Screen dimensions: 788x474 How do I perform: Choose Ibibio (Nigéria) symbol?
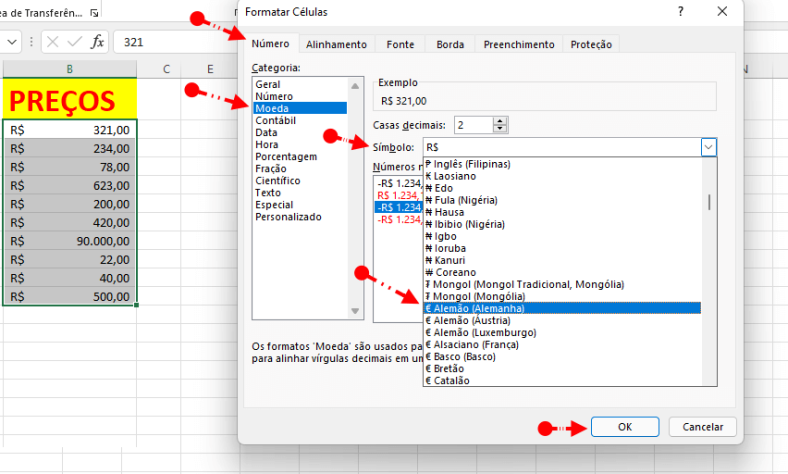click(x=562, y=224)
